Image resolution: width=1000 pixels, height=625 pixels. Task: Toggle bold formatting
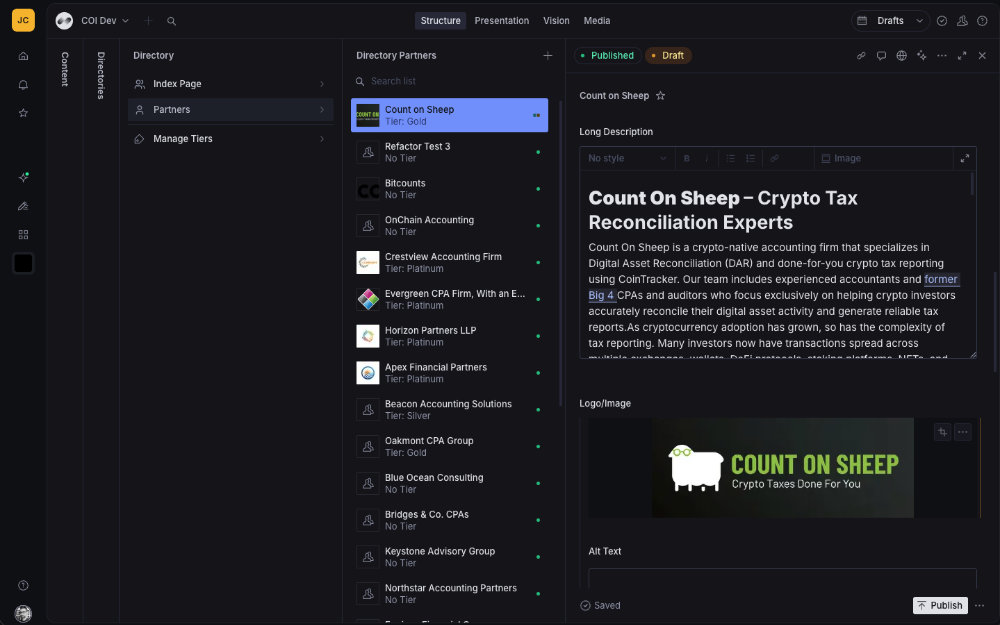pos(687,158)
